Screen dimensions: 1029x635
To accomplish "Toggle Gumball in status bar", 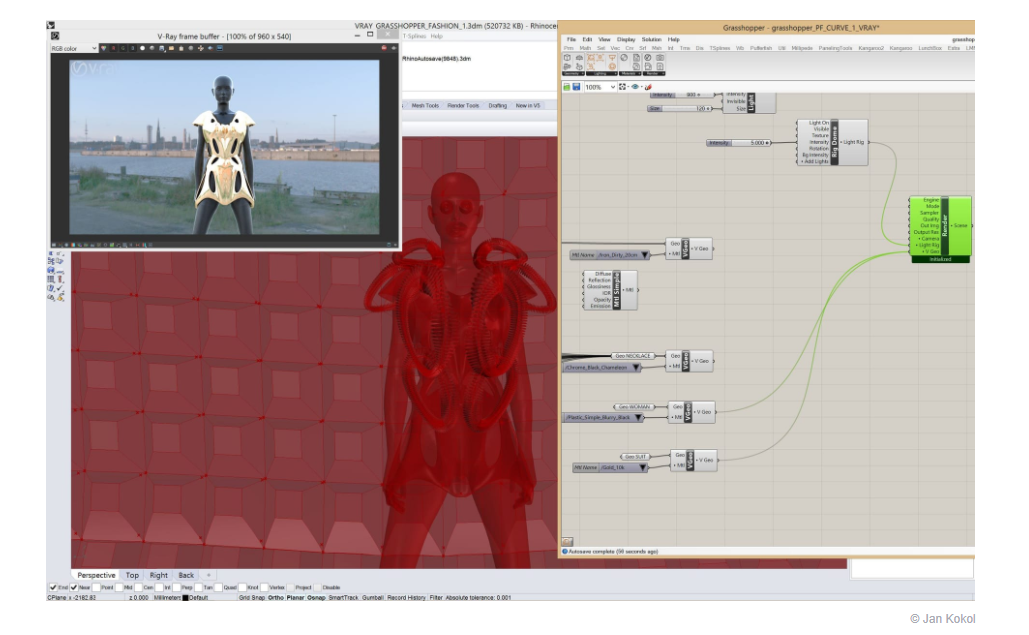I will click(373, 598).
